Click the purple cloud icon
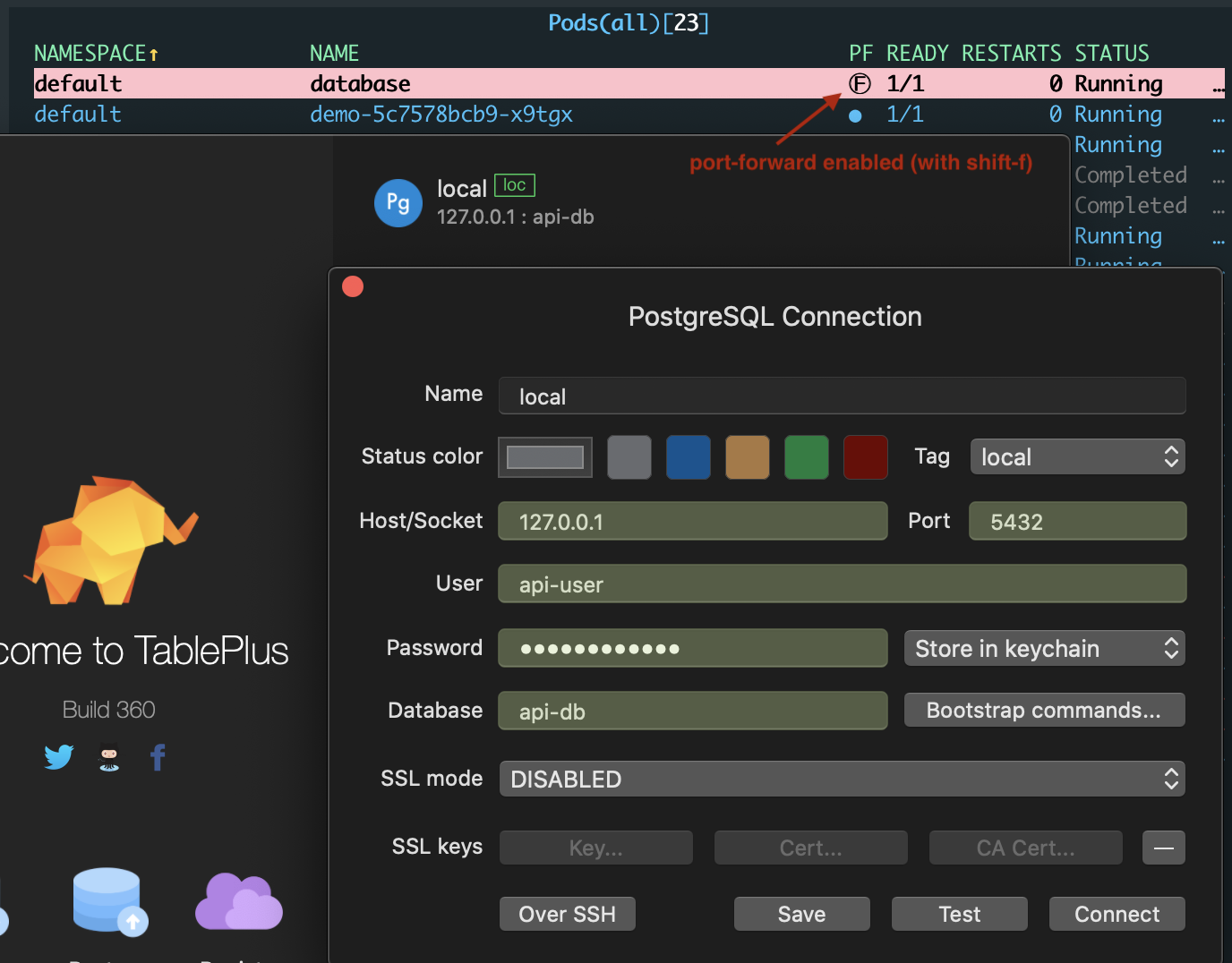Viewport: 1232px width, 963px height. point(238,901)
